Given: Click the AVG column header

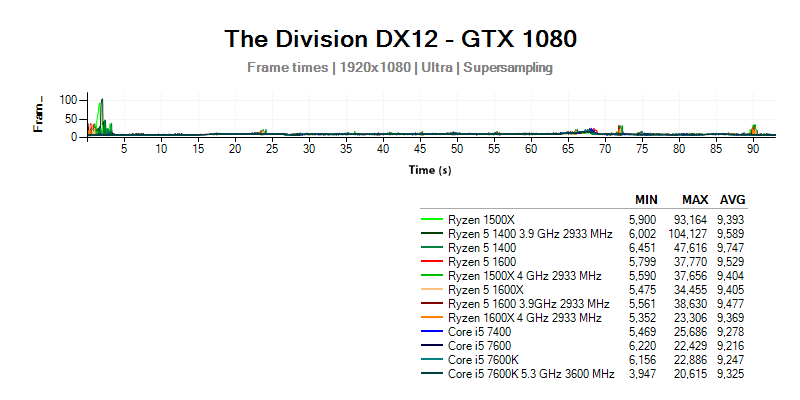Looking at the screenshot, I should [x=733, y=200].
